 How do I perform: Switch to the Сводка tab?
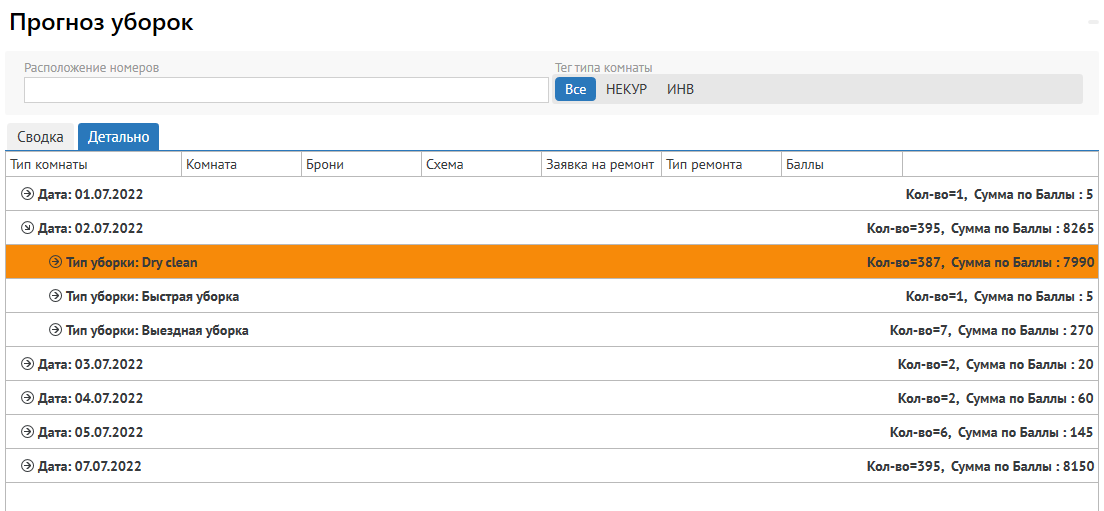point(41,137)
